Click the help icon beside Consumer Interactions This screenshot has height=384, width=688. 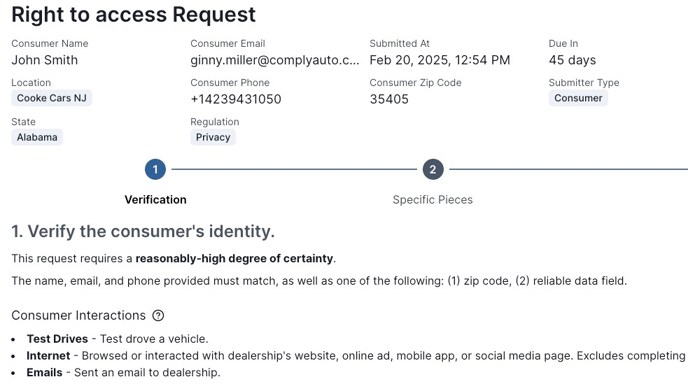[x=158, y=316]
